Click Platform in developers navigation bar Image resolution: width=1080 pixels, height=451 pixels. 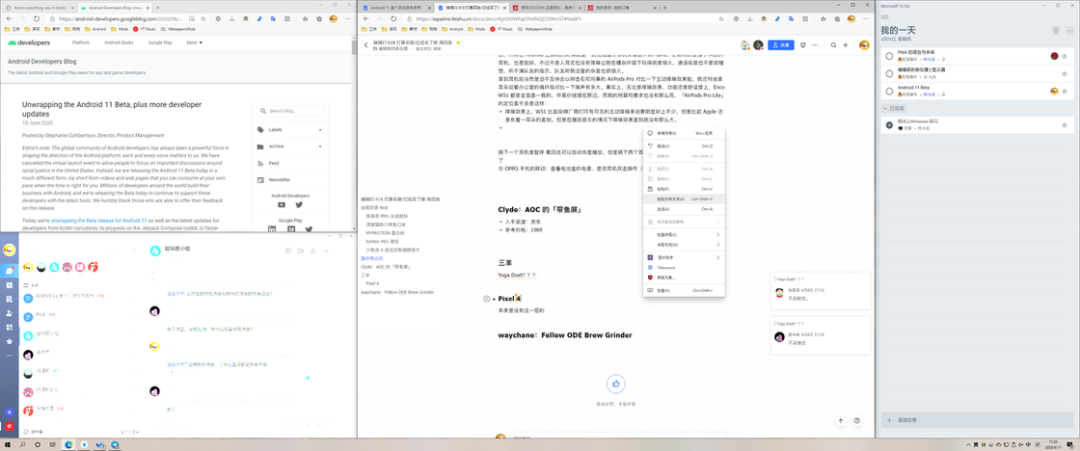pos(81,43)
